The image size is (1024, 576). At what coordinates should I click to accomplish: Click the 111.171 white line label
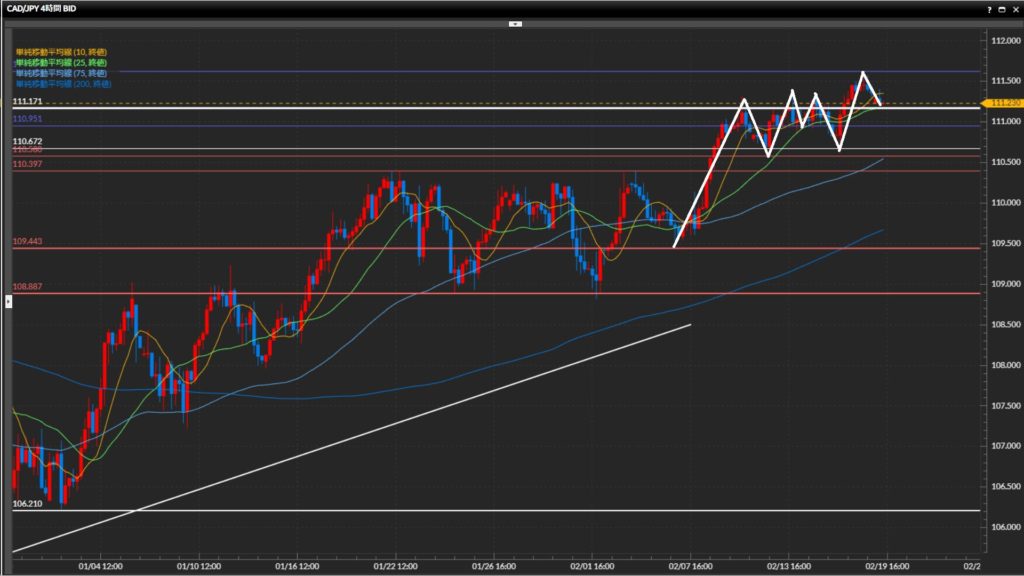click(x=27, y=102)
